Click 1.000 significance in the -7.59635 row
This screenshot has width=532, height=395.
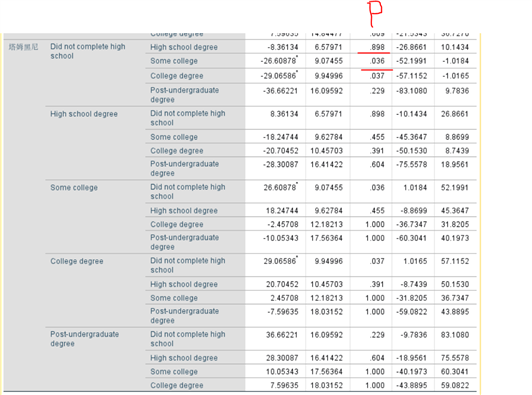click(x=375, y=312)
